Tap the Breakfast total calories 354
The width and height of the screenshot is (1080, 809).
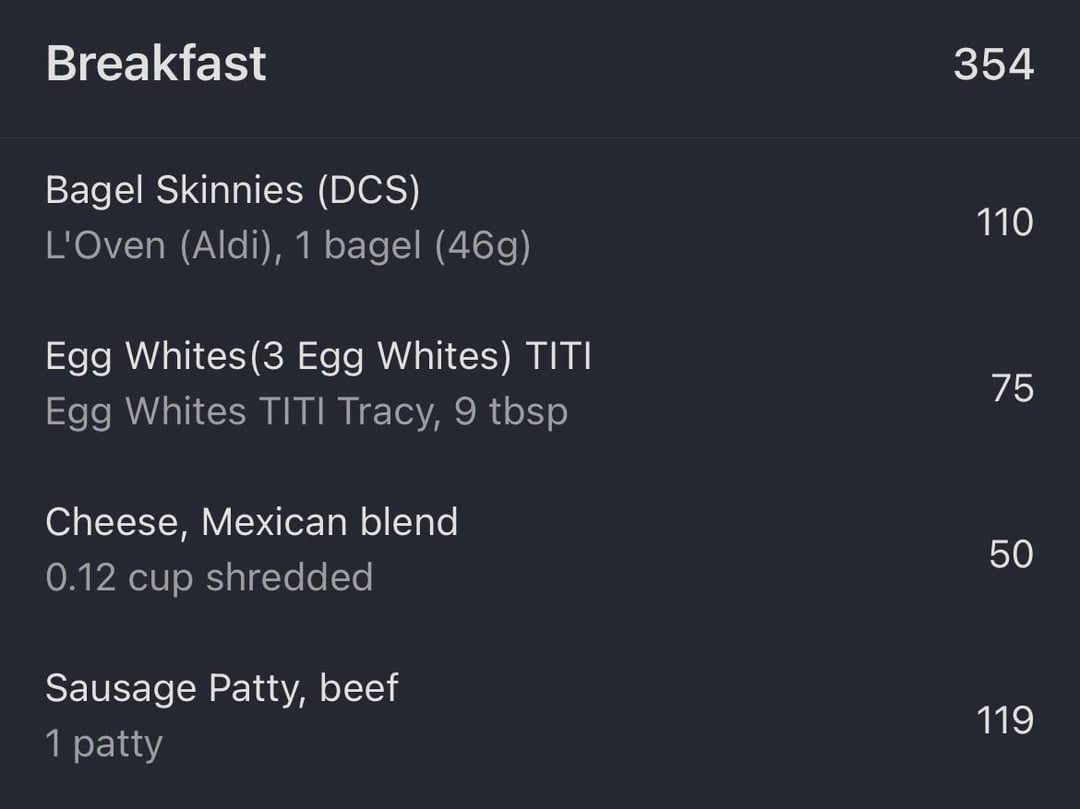pyautogui.click(x=993, y=65)
